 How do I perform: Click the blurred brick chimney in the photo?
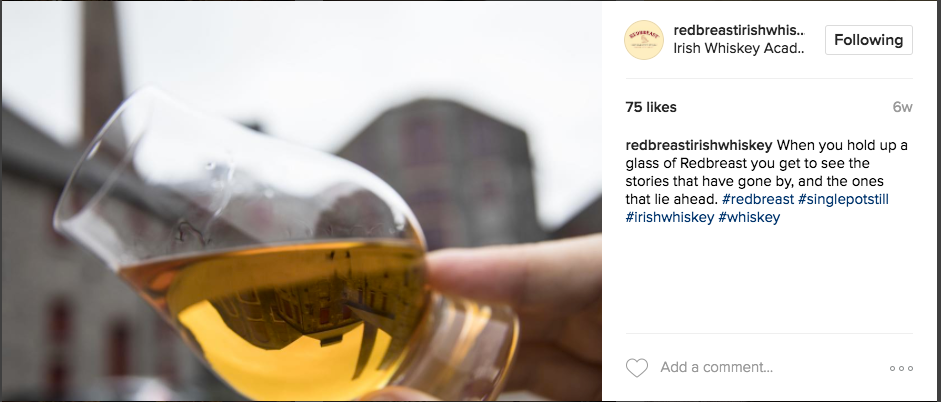[102, 72]
